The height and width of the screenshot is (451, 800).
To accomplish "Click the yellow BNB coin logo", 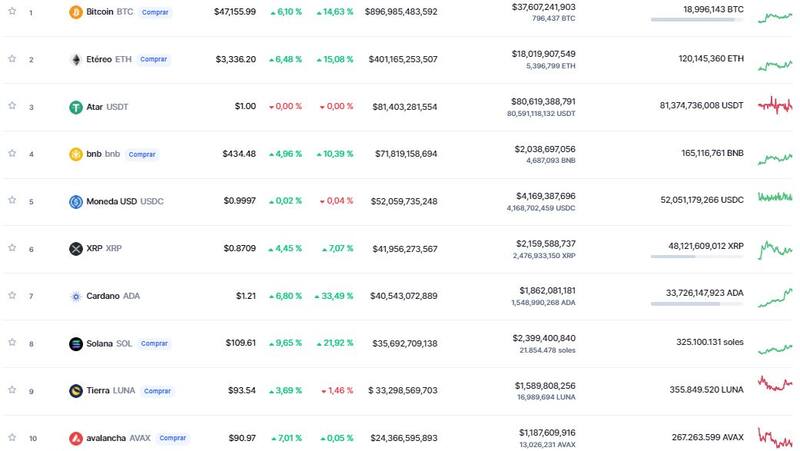I will click(75, 154).
